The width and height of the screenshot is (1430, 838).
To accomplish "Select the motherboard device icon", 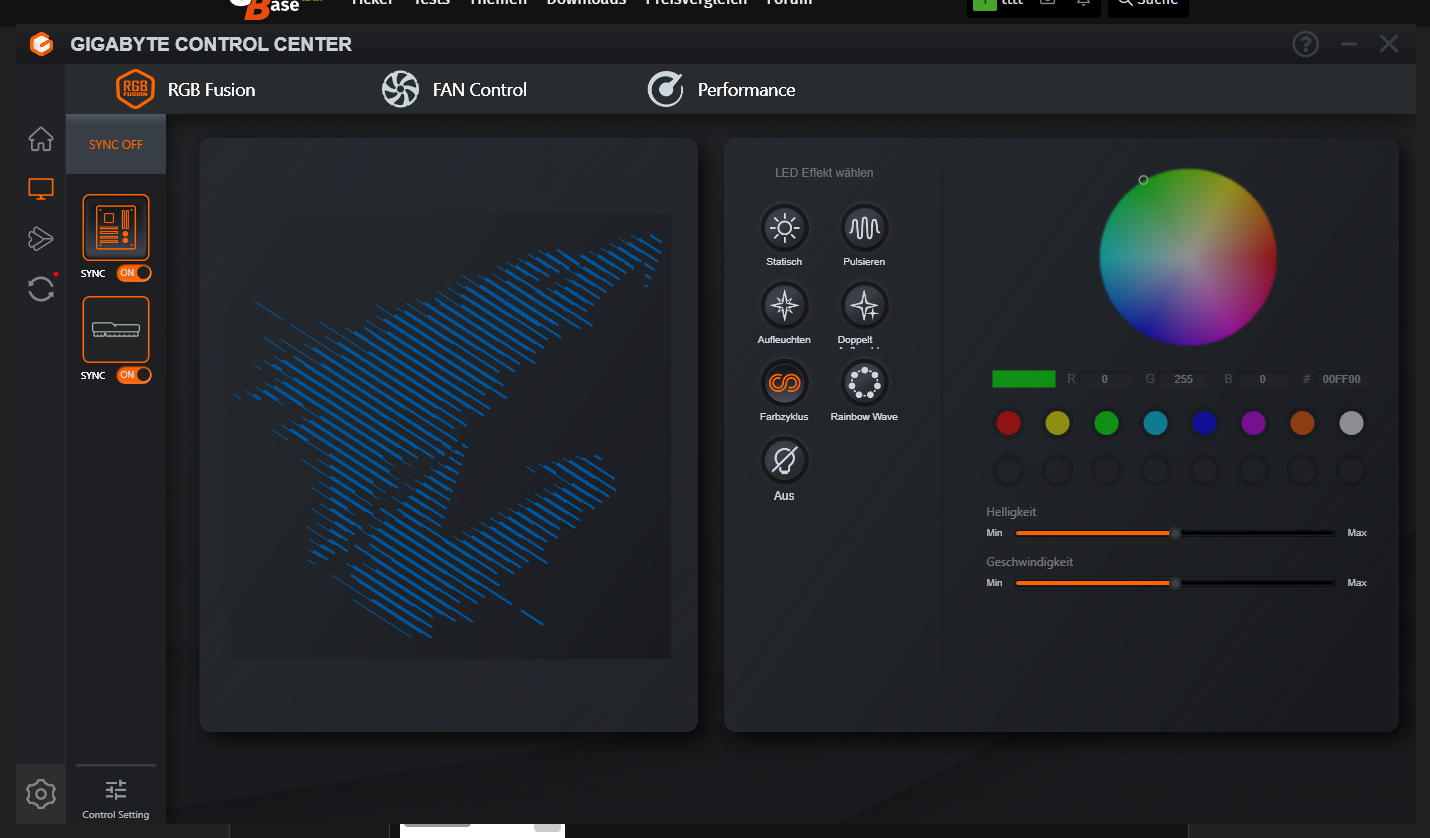I will (116, 227).
